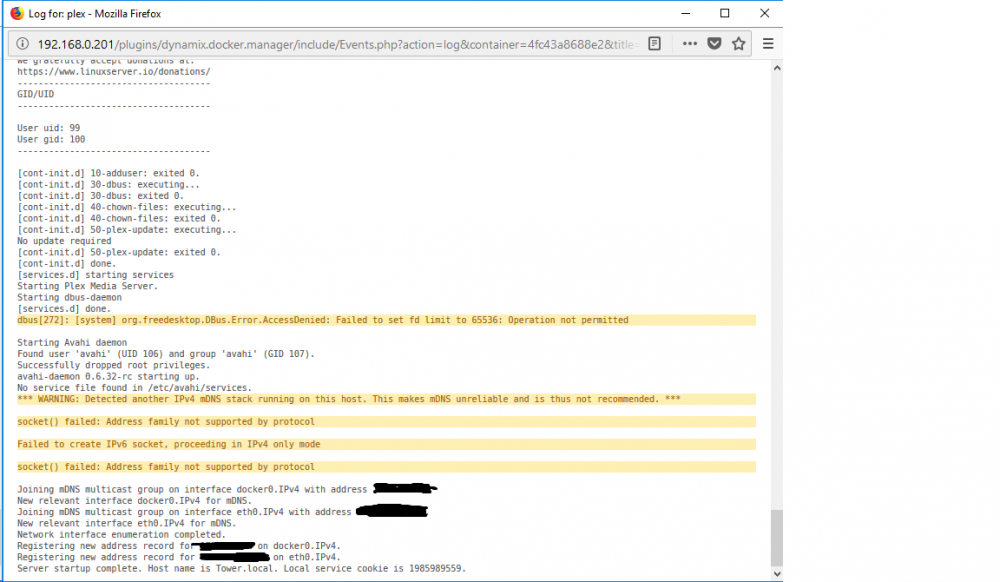Click the 'User gid: 100' line
Screen dimensions: 1000x582
point(51,140)
